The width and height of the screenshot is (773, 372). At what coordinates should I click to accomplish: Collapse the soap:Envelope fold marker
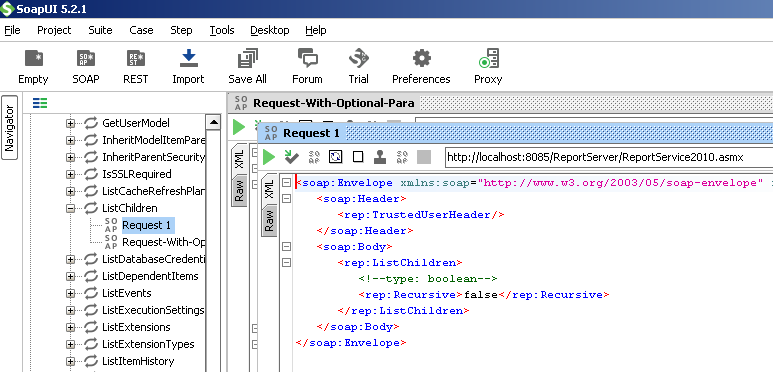pyautogui.click(x=286, y=183)
